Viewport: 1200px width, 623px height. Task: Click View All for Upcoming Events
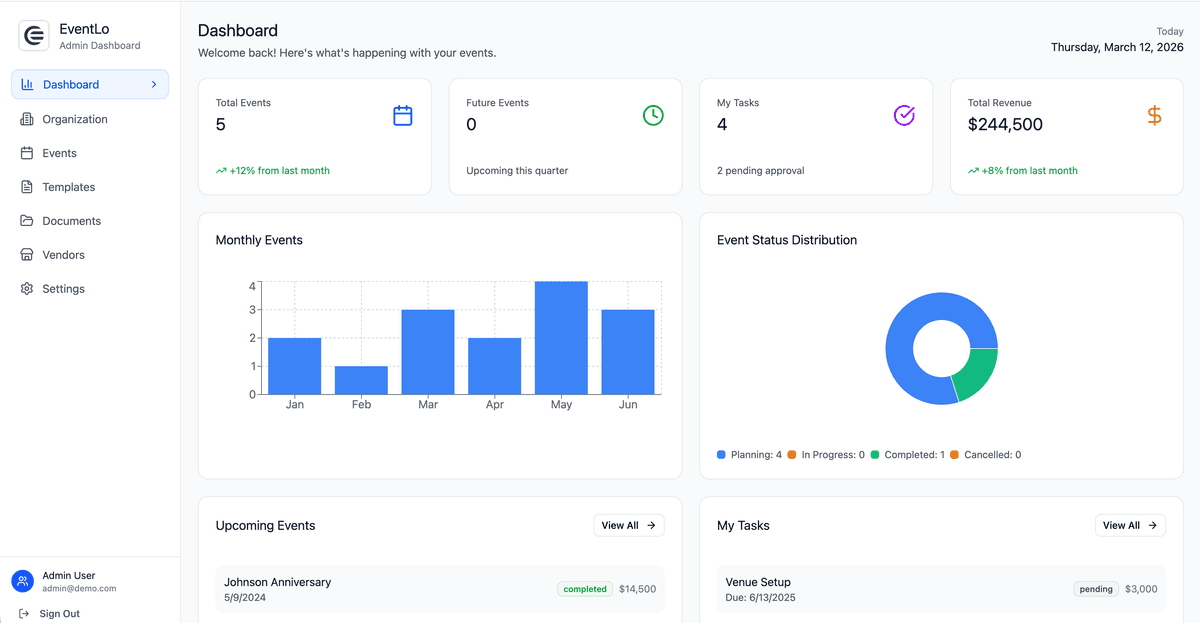tap(628, 525)
